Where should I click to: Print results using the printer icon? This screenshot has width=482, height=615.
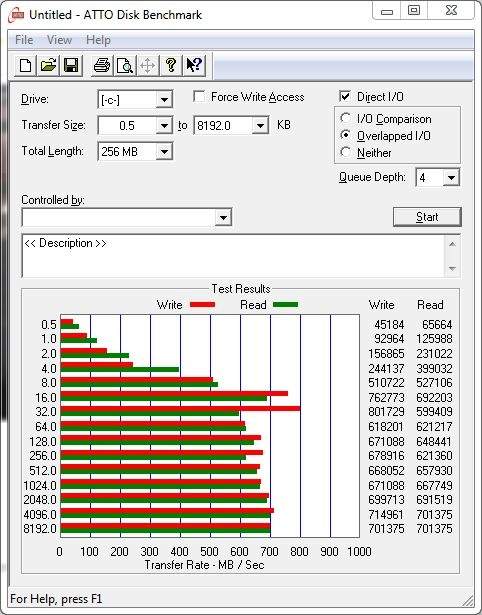102,65
